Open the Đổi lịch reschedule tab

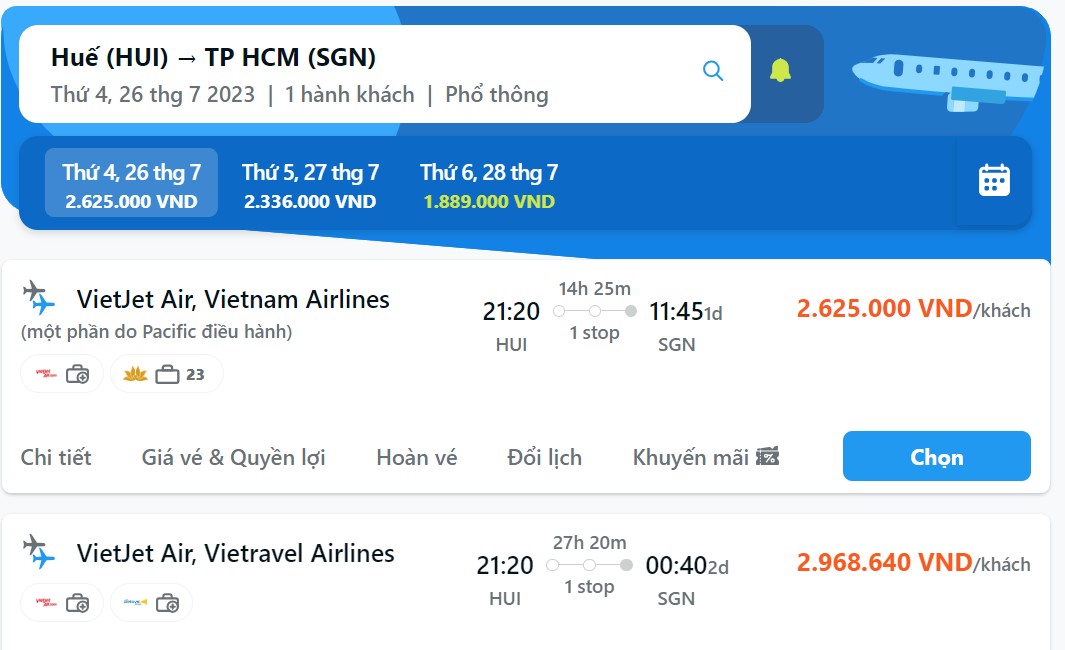544,457
